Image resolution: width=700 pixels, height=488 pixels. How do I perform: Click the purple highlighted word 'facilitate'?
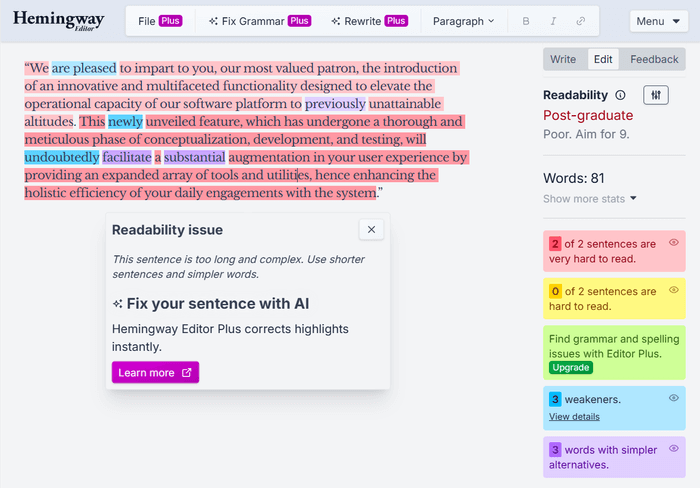point(127,157)
